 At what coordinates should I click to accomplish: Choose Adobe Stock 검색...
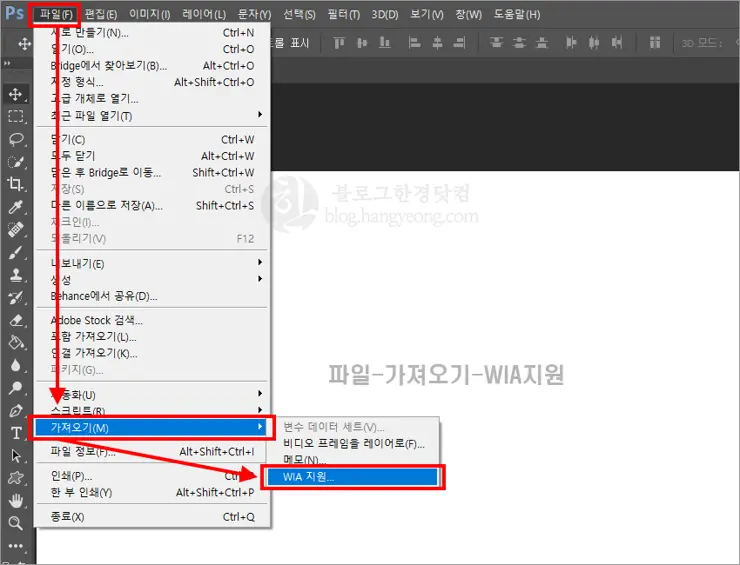point(151,320)
